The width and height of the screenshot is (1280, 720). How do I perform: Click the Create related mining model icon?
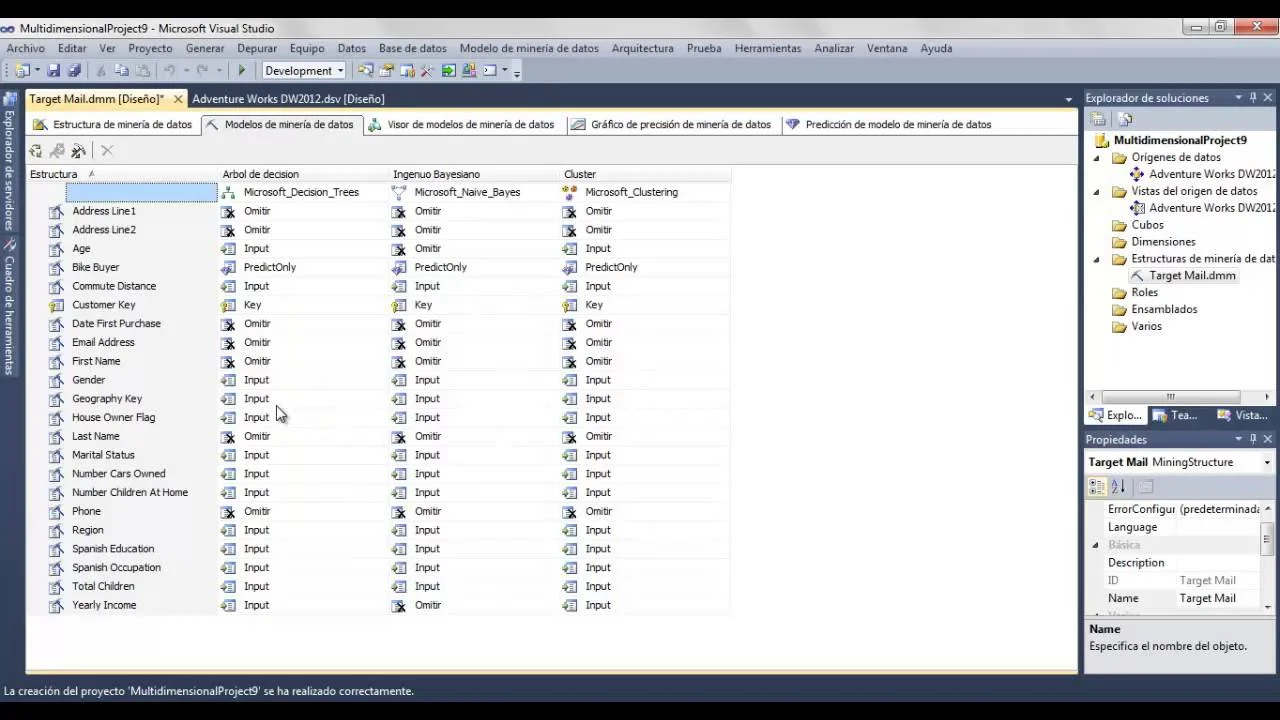pos(35,150)
